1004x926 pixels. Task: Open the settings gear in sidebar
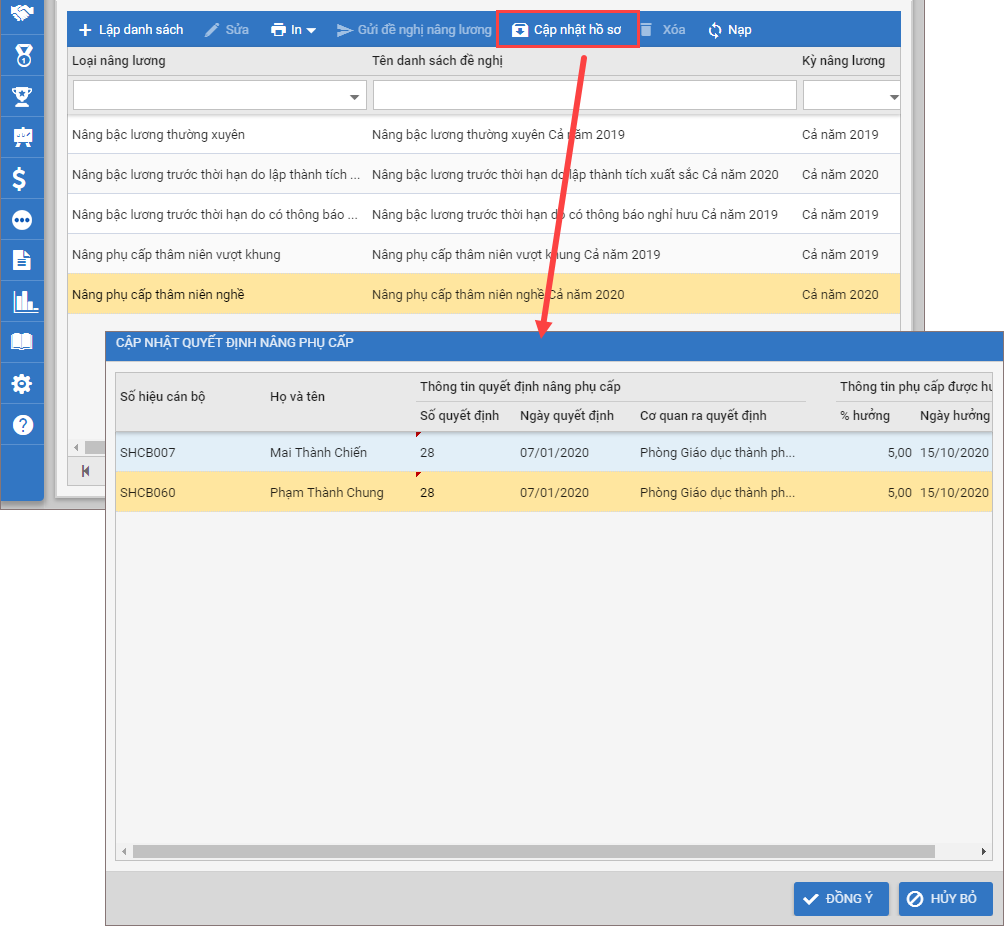(22, 384)
